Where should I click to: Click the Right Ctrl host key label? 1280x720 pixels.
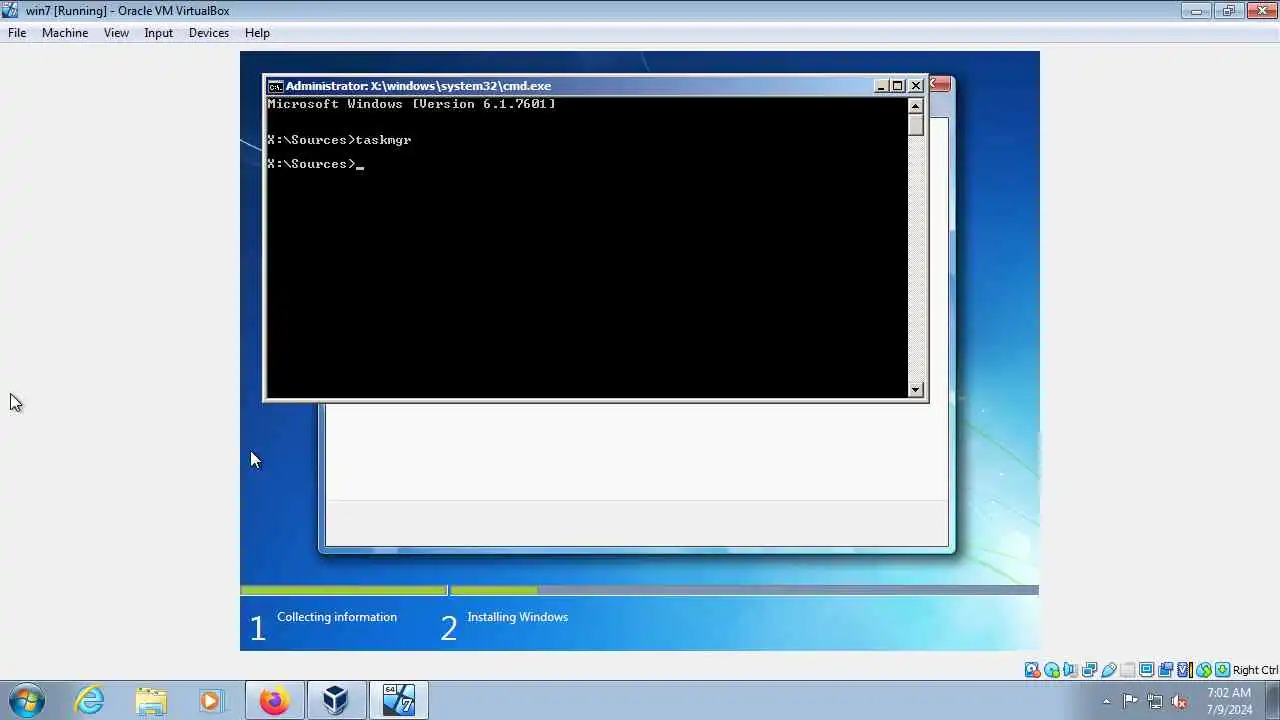pos(1255,670)
